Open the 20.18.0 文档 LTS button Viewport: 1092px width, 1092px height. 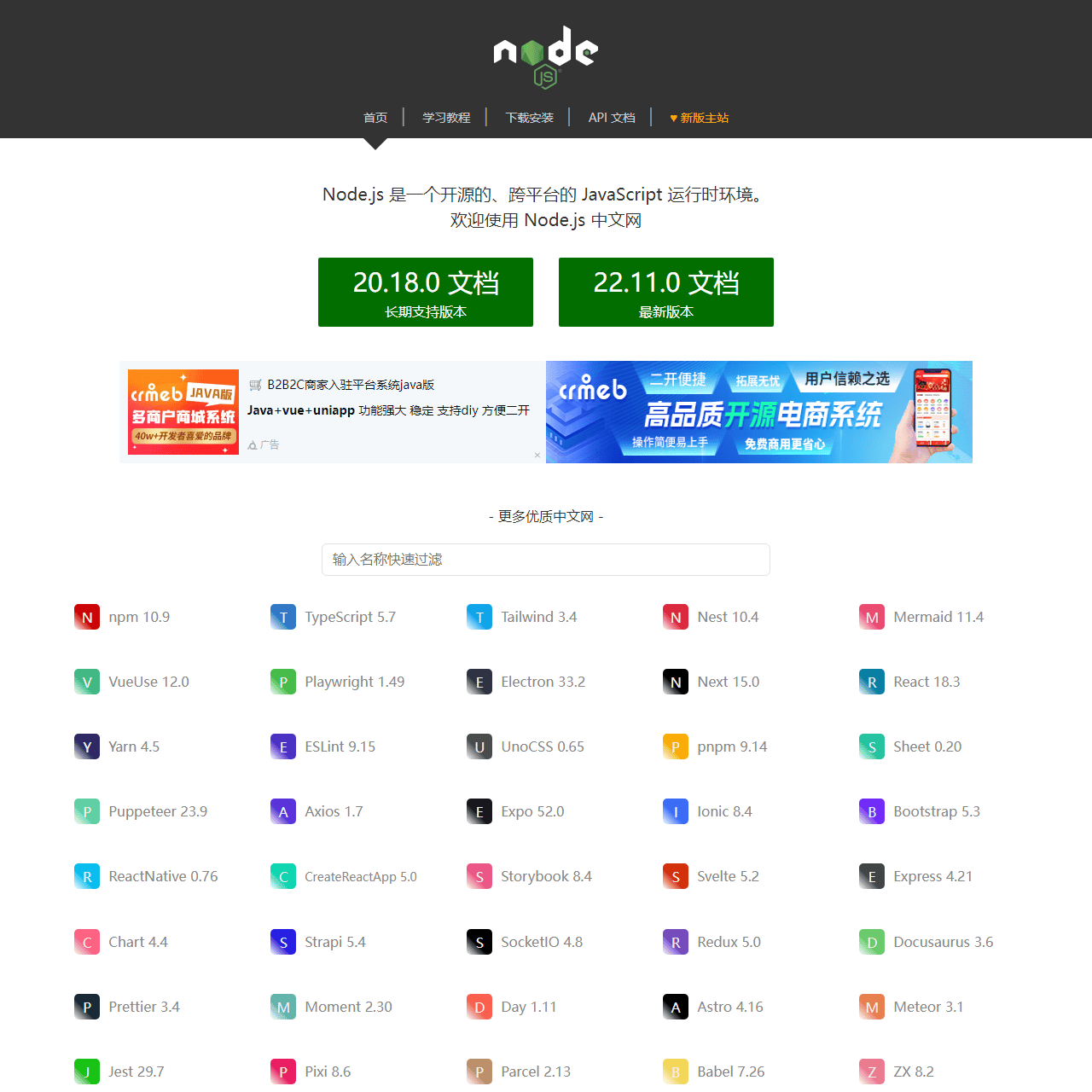coord(426,292)
